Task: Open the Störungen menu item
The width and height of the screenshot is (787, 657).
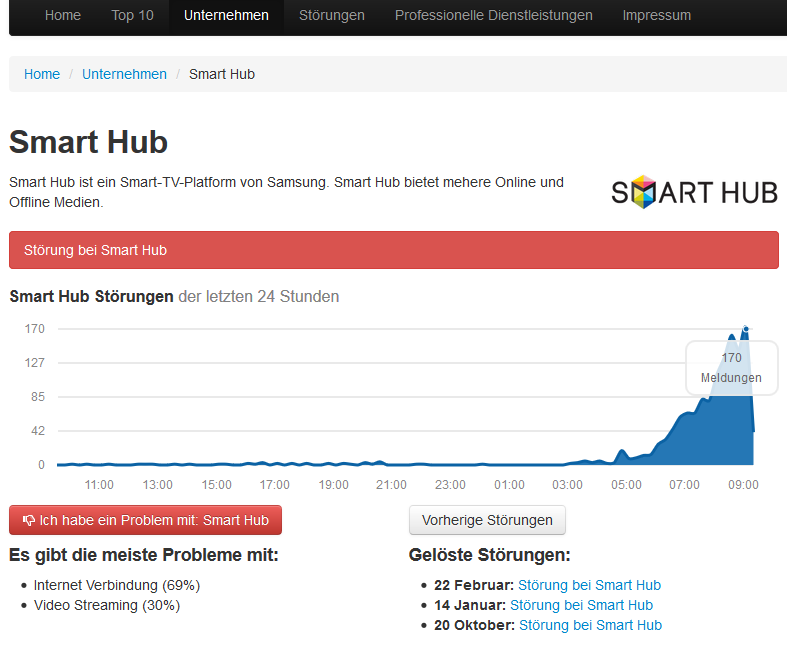Action: coord(332,16)
